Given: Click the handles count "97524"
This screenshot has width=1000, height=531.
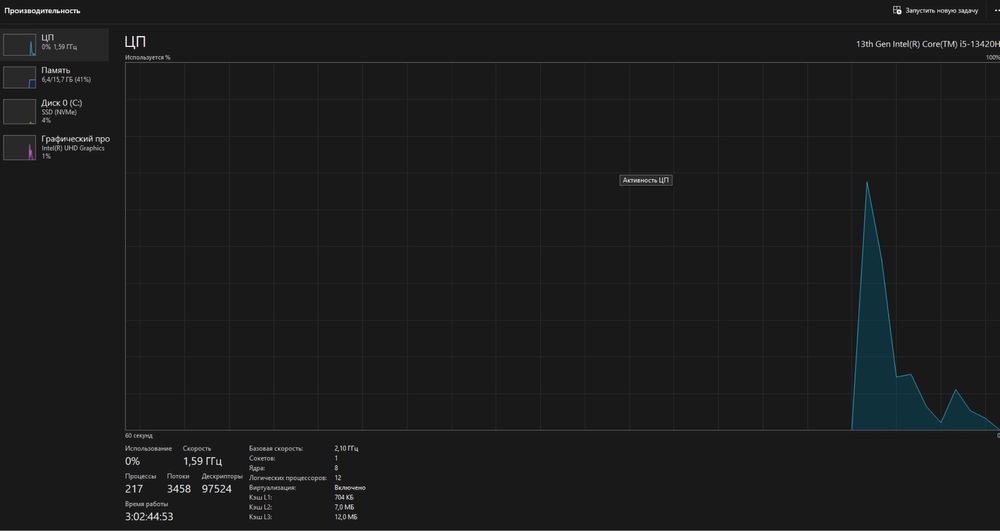Looking at the screenshot, I should click(217, 489).
